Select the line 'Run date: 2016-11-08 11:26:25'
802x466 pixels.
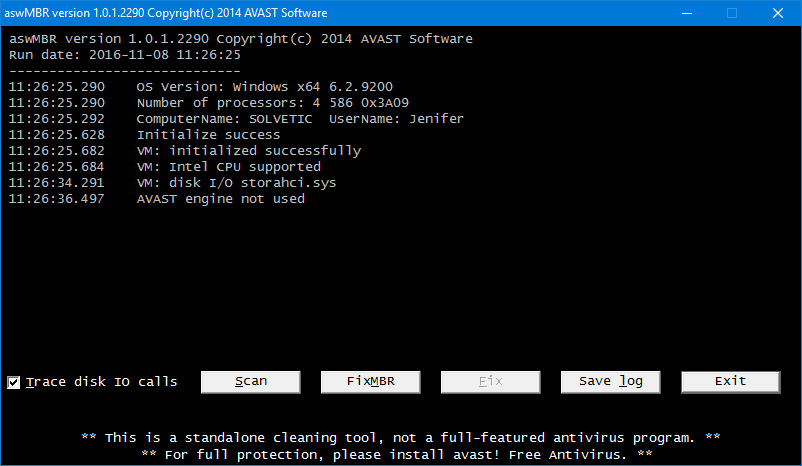[125, 55]
